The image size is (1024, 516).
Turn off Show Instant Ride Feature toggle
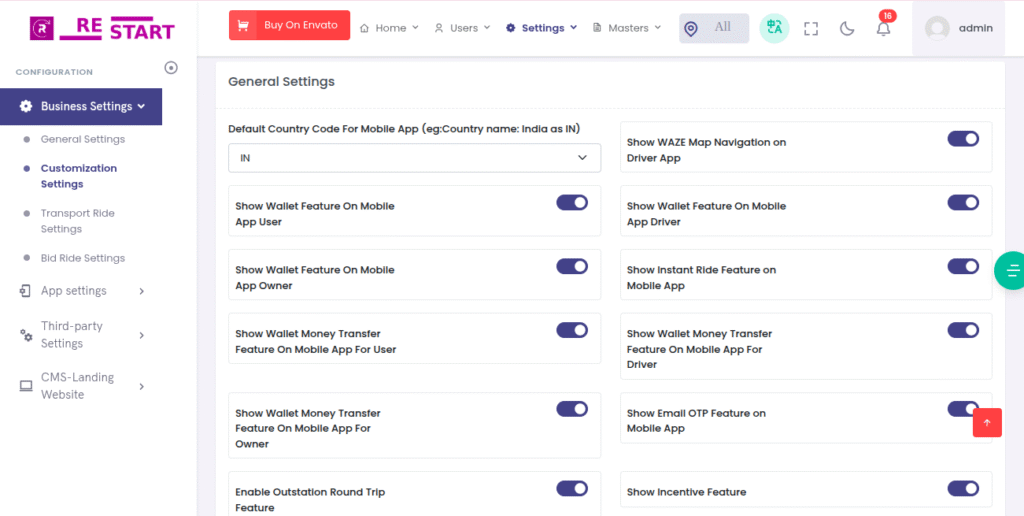pyautogui.click(x=963, y=266)
